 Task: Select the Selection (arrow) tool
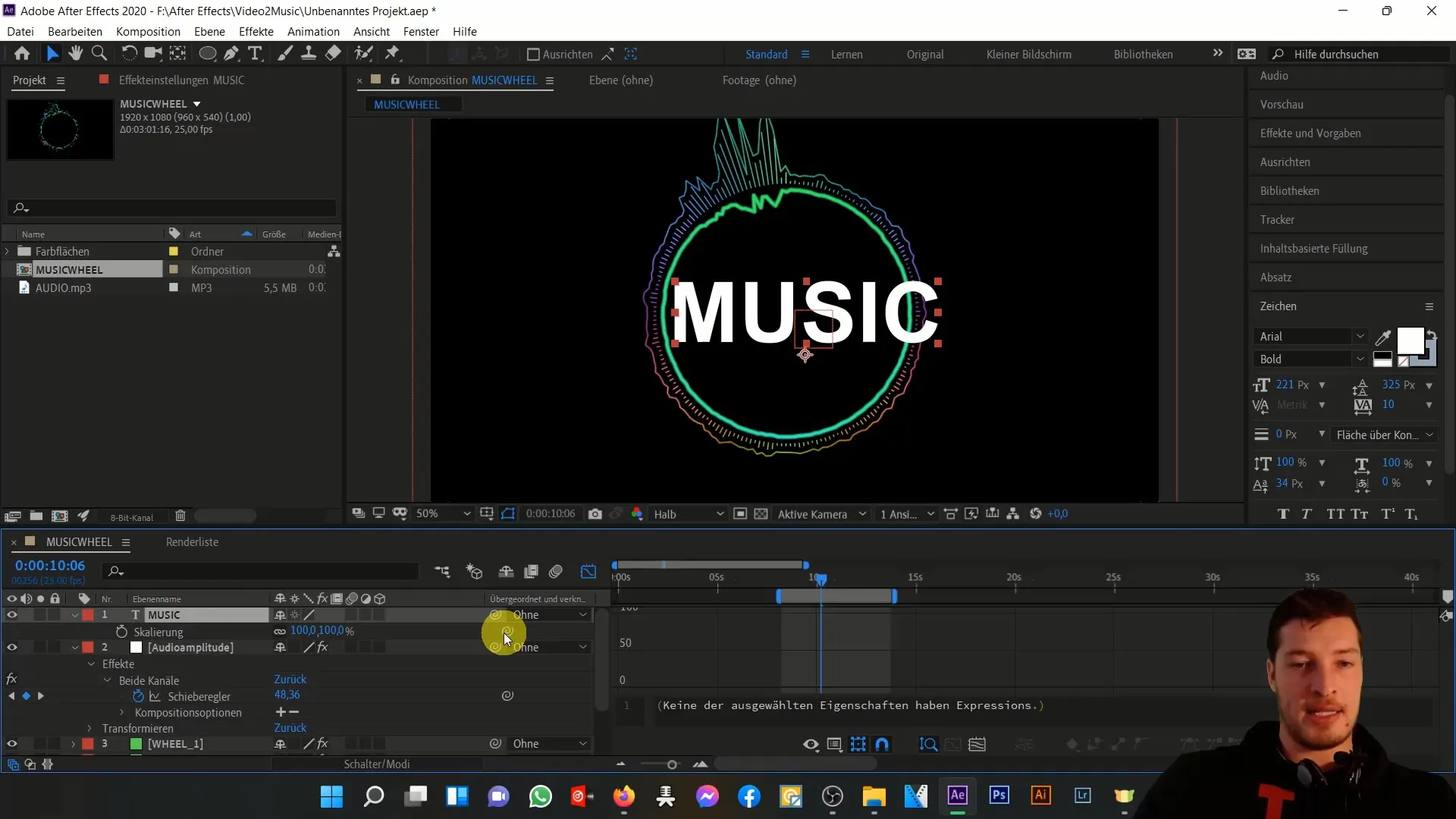click(x=52, y=54)
